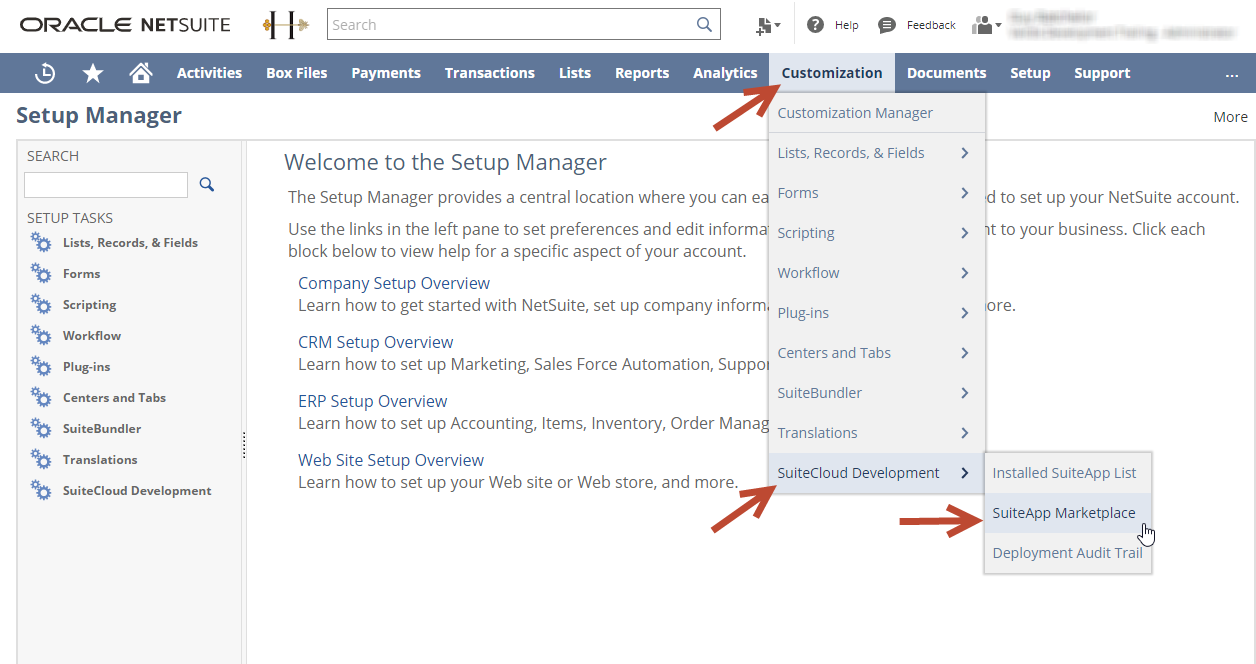
Task: Click the Help question mark icon
Action: pos(815,25)
